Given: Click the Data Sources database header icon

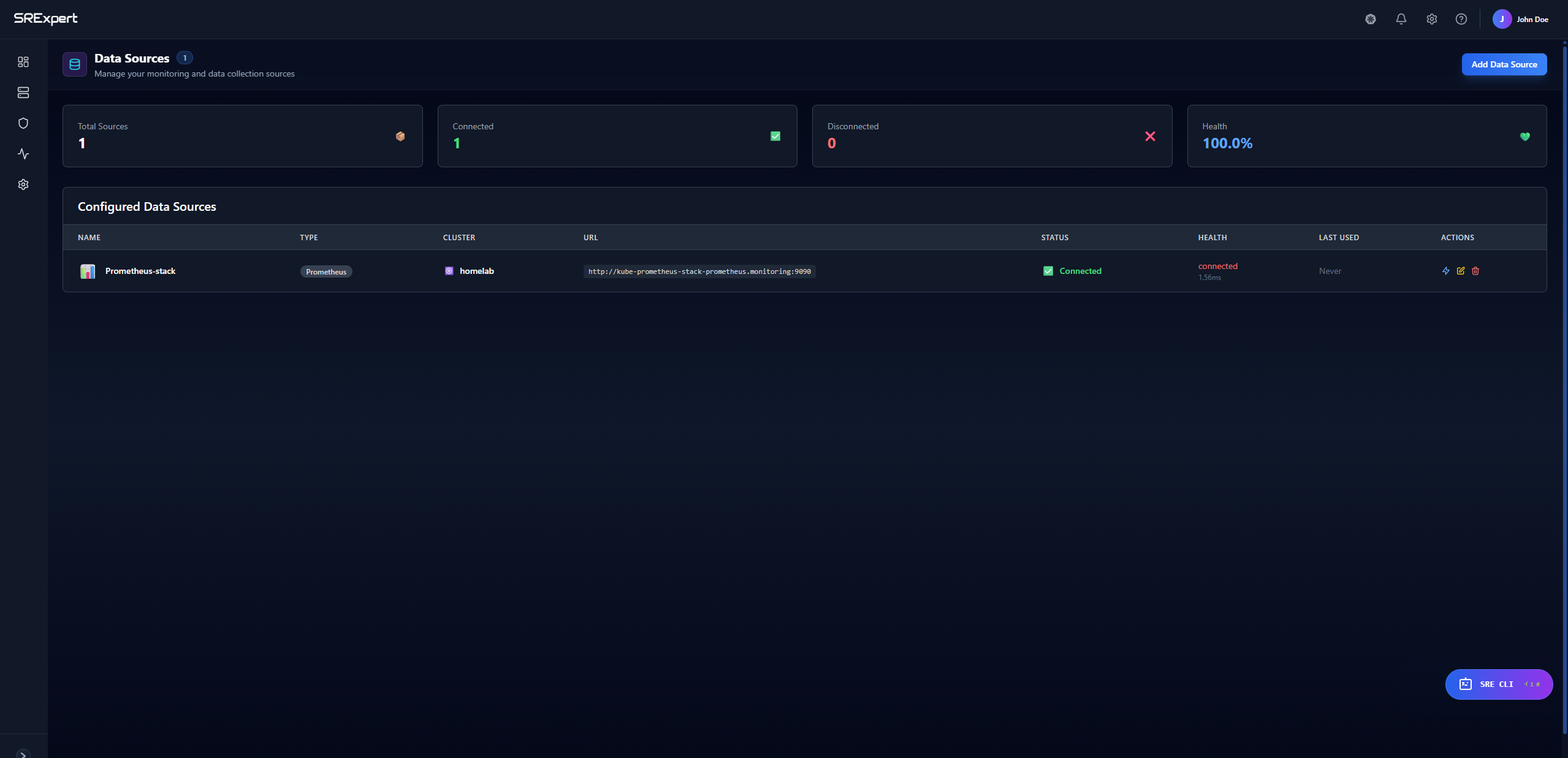Looking at the screenshot, I should [x=74, y=64].
